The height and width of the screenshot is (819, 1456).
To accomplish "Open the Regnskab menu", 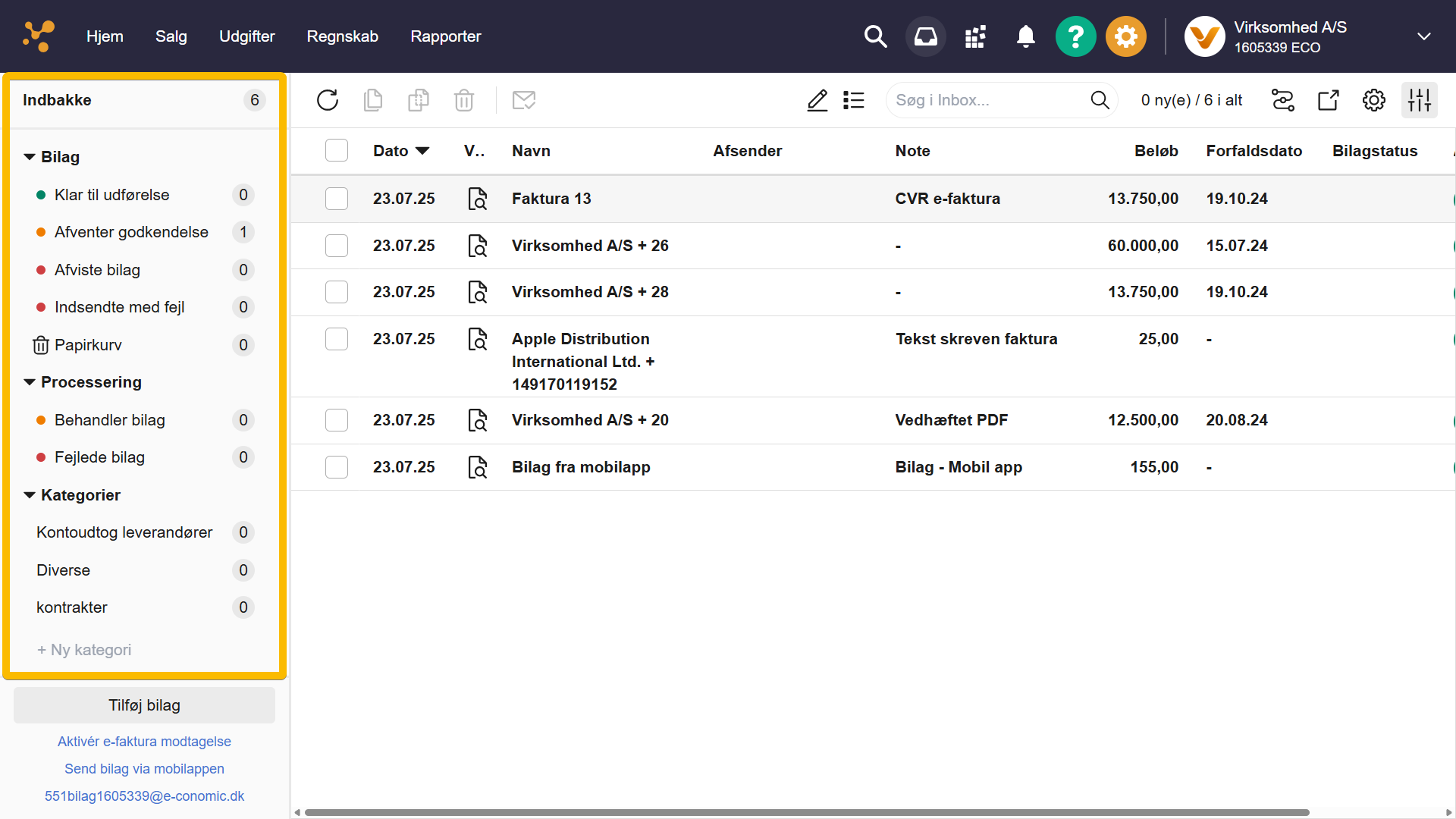I will pyautogui.click(x=342, y=36).
